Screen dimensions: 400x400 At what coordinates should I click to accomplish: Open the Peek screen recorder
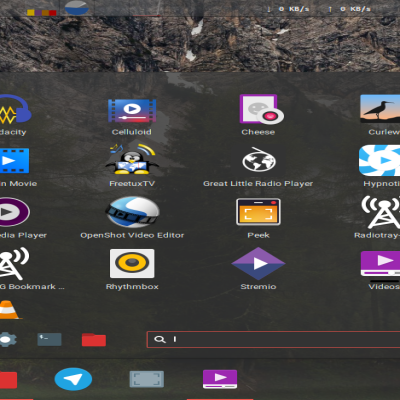(x=258, y=212)
